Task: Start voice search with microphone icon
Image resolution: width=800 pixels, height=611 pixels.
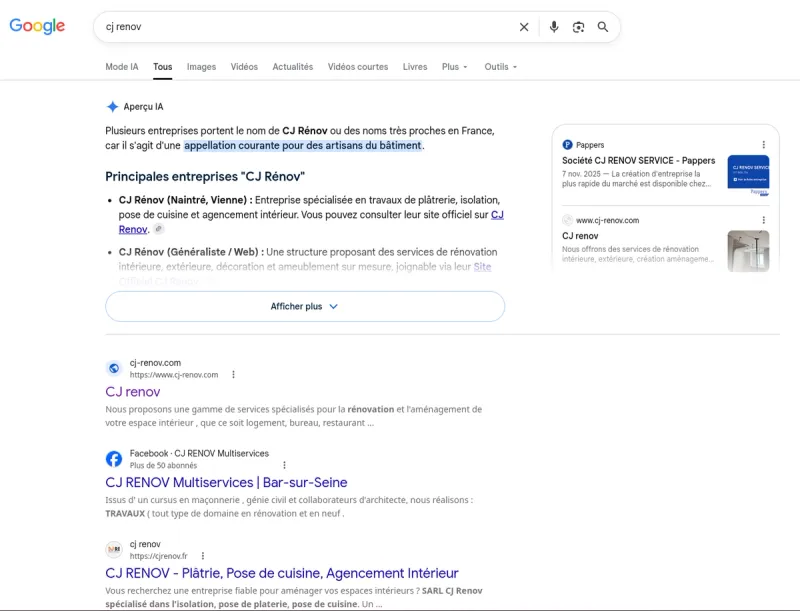Action: pos(554,27)
